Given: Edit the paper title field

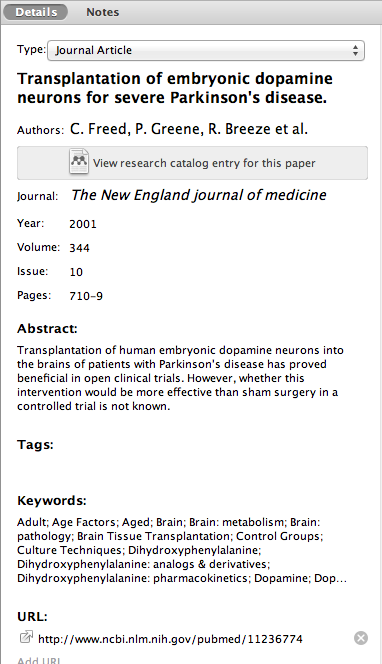Looking at the screenshot, I should coord(175,88).
